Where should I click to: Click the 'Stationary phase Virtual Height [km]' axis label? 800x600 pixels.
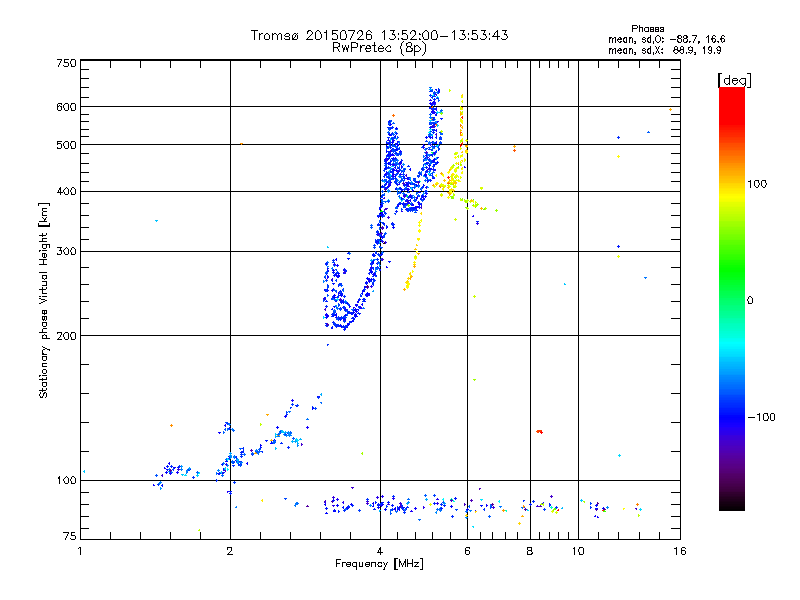pos(43,300)
